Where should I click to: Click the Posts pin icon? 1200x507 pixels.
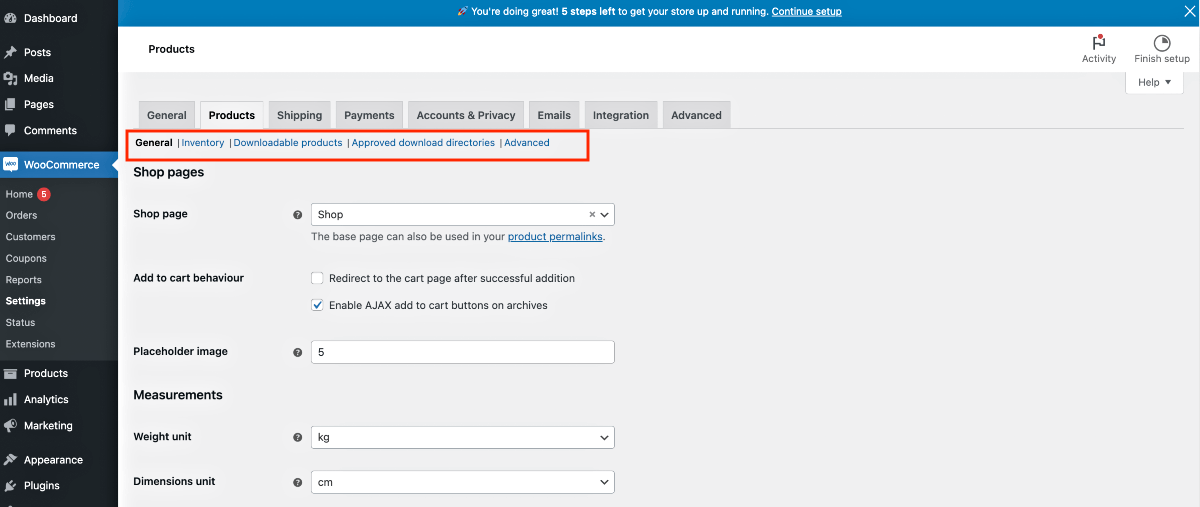[11, 52]
